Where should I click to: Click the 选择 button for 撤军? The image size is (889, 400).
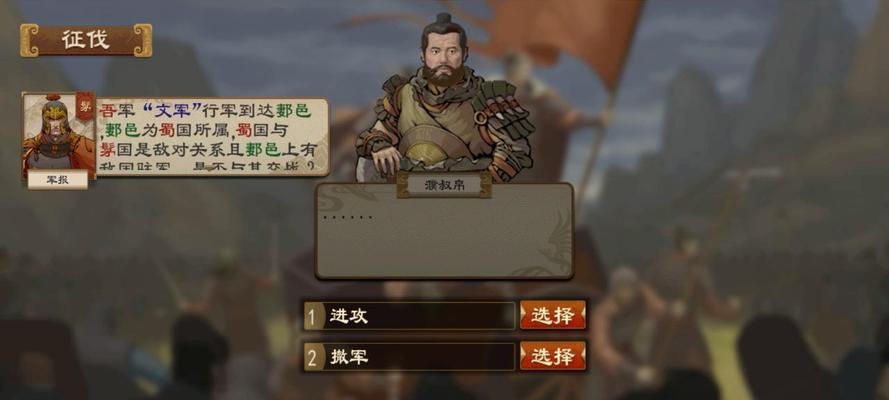pyautogui.click(x=552, y=356)
